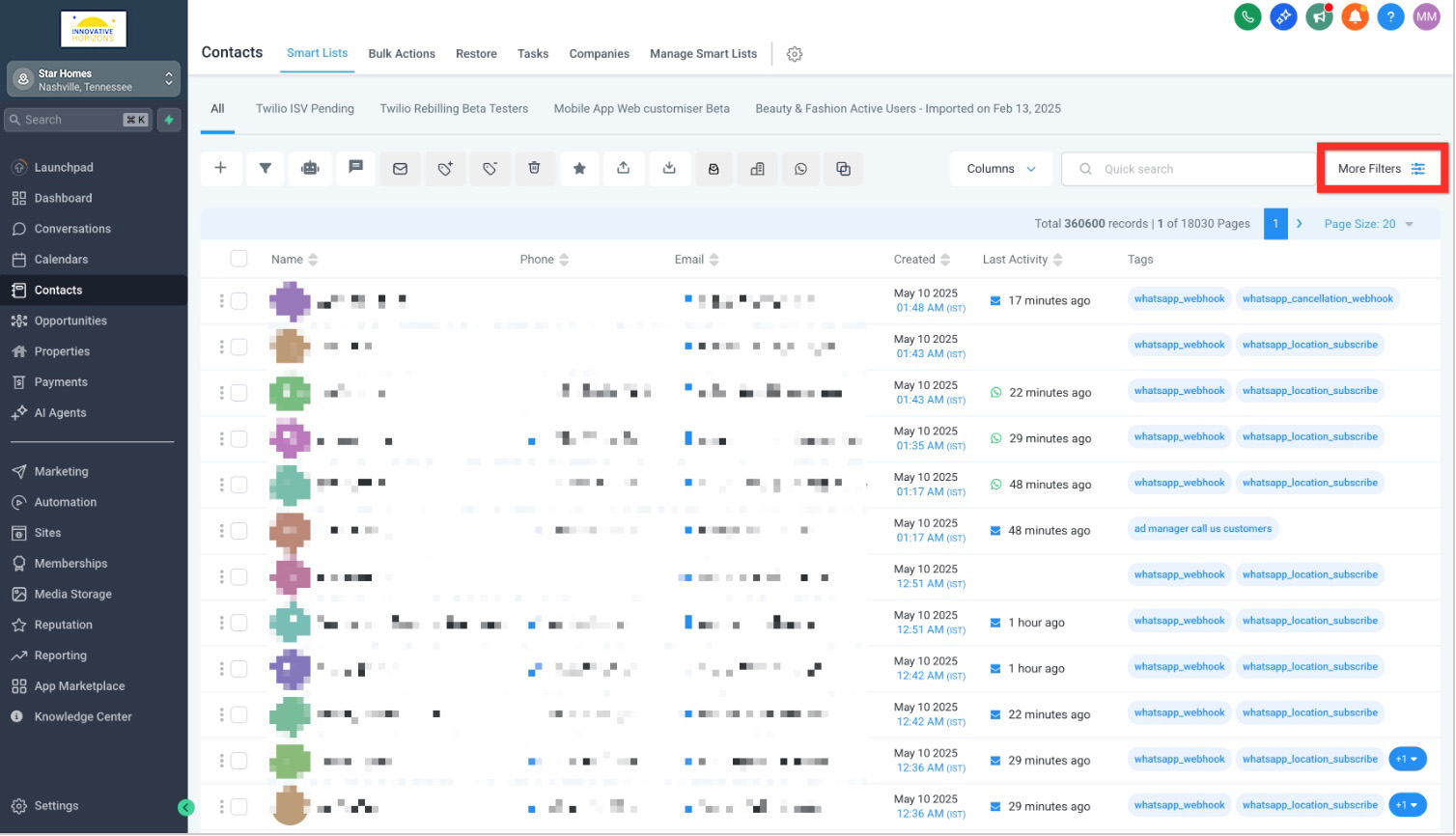Check the box for first 12:36 AM contact
The image size is (1456, 836).
238,761
